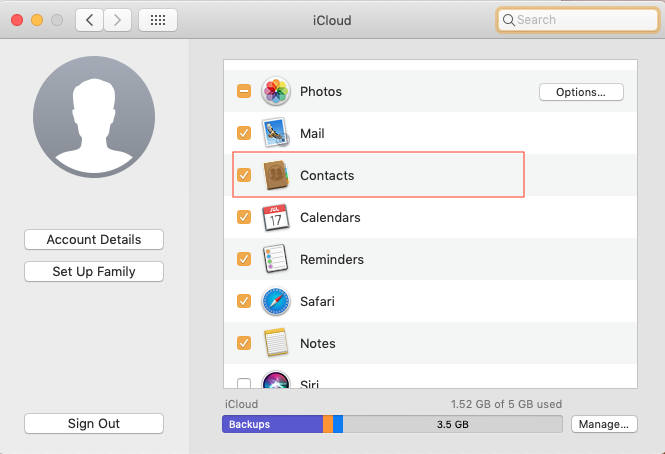
Task: Show all preferences grid button
Action: 158,20
